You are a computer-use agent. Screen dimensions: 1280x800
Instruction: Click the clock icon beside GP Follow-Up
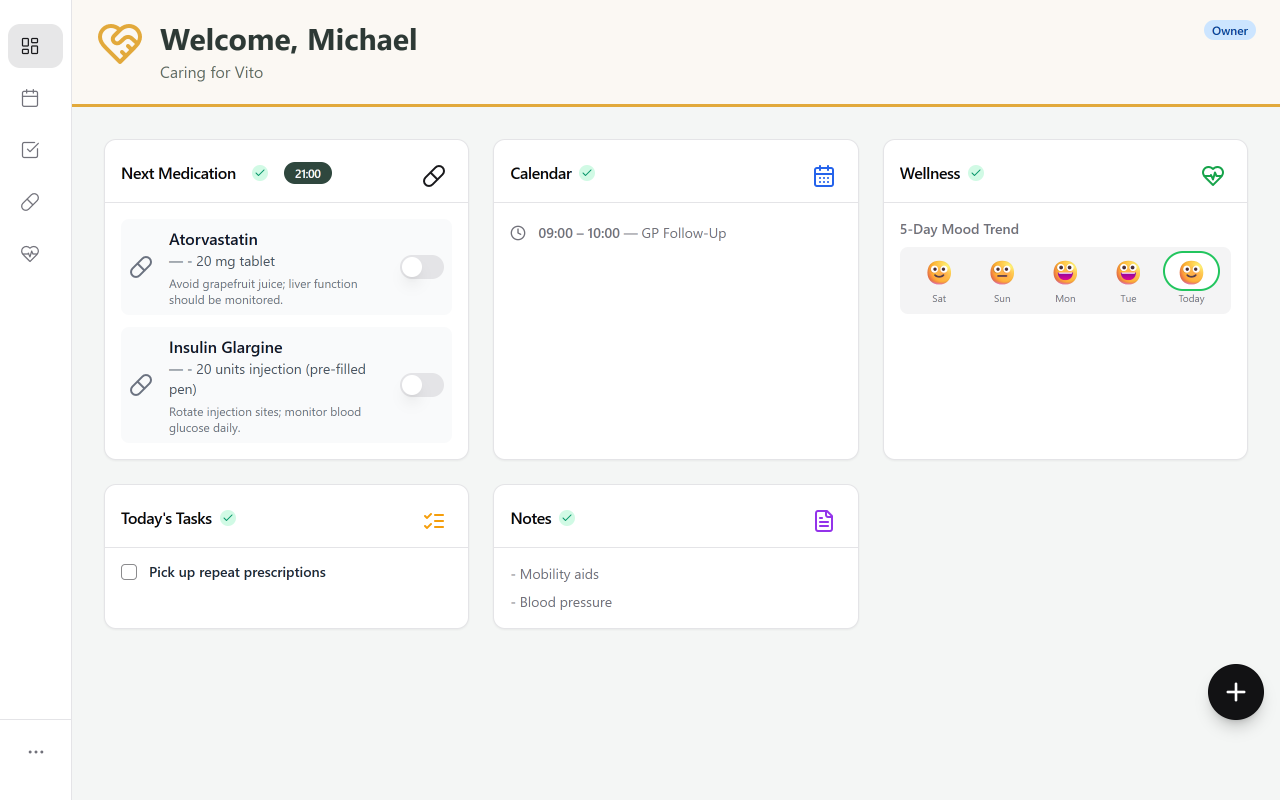518,233
